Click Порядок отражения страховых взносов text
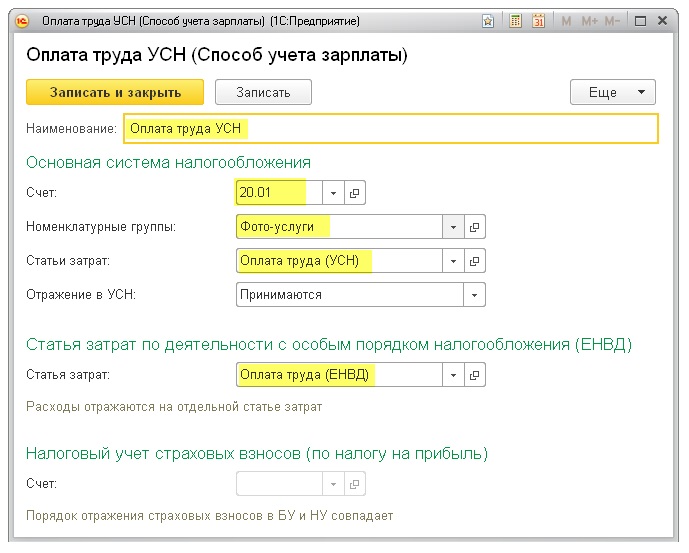 pos(210,515)
